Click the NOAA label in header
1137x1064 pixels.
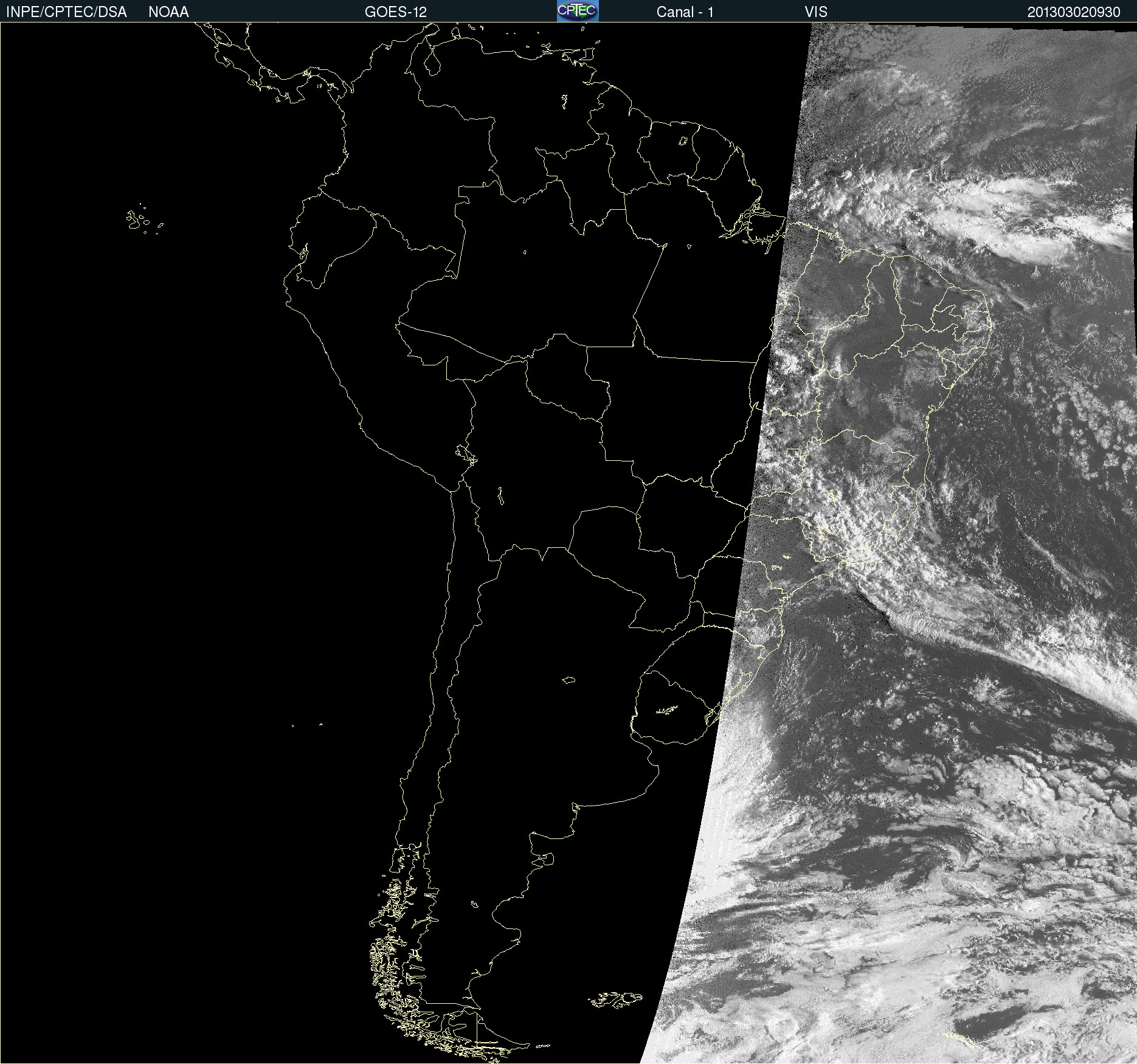[x=168, y=12]
